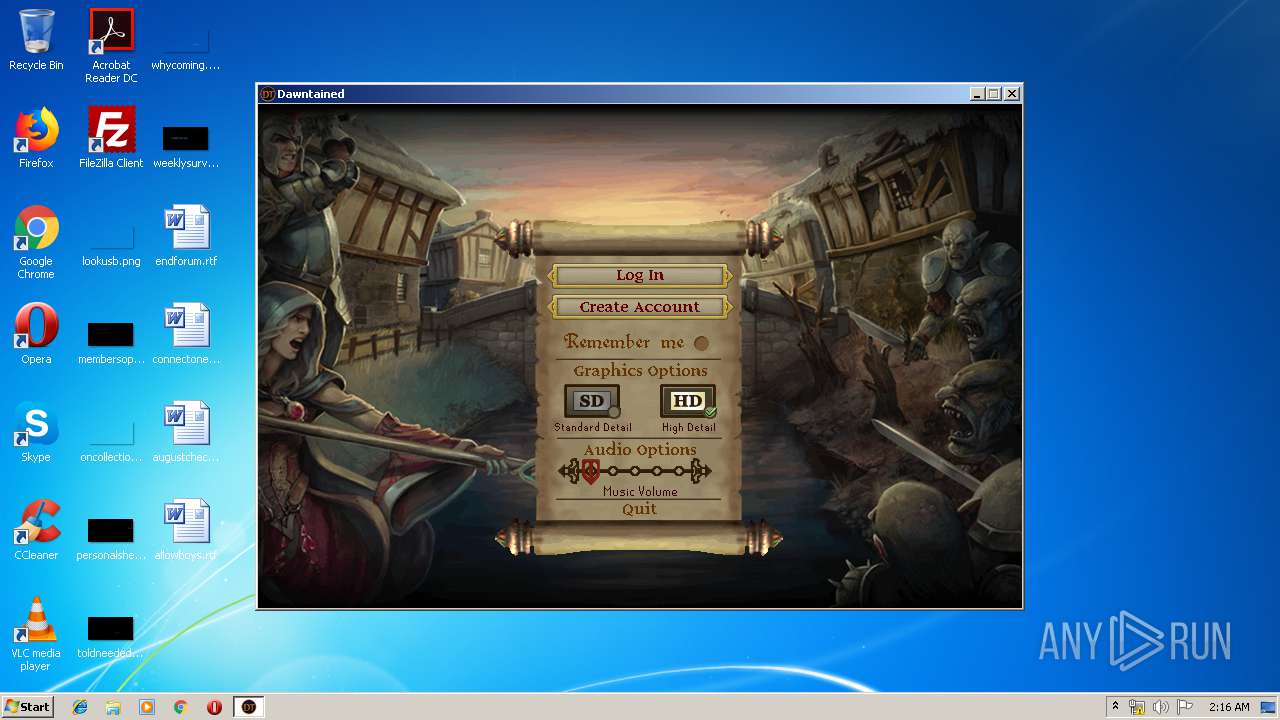Close the Dawntained window
1280x720 pixels.
click(x=1012, y=94)
